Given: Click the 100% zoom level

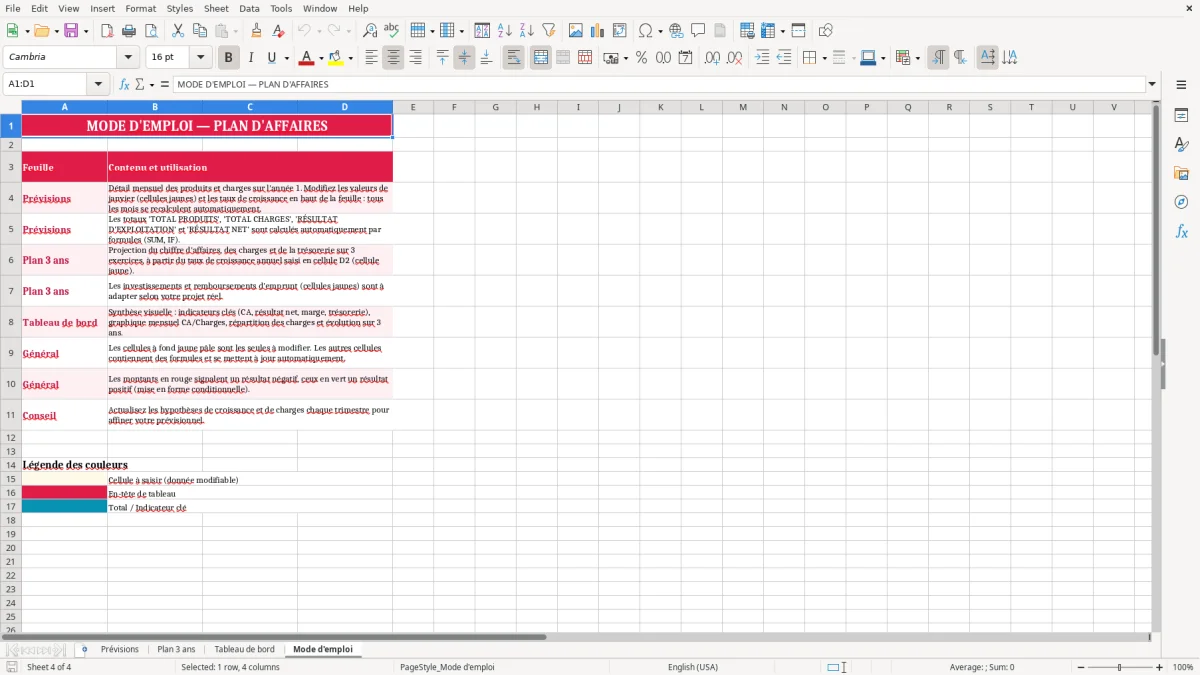Looking at the screenshot, I should coord(1183,667).
